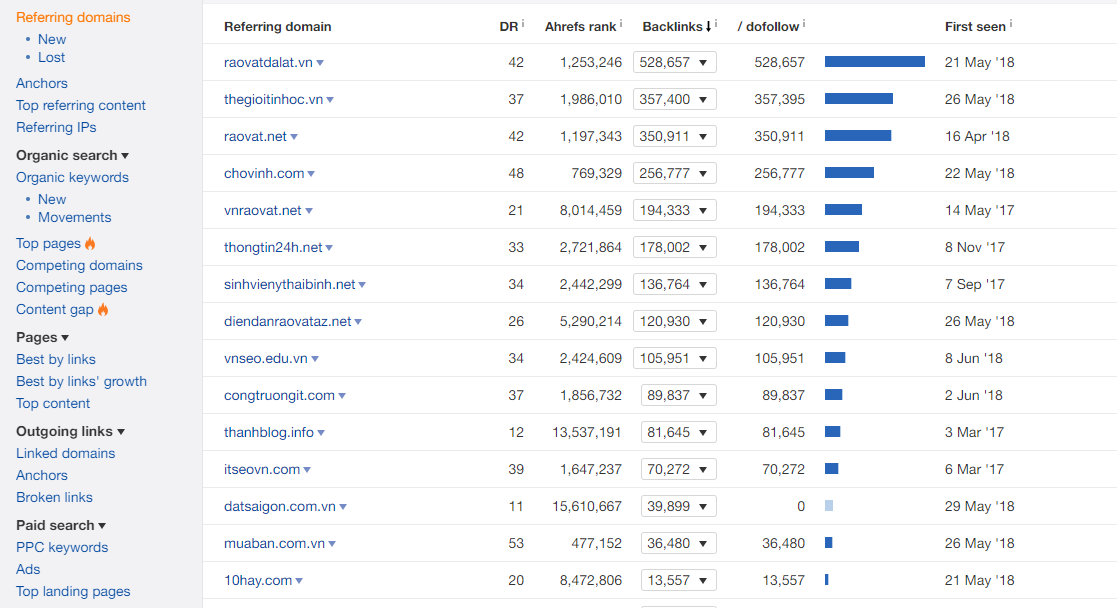Viewport: 1117px width, 608px height.
Task: Click the Backlinks sort arrow
Action: [x=708, y=26]
